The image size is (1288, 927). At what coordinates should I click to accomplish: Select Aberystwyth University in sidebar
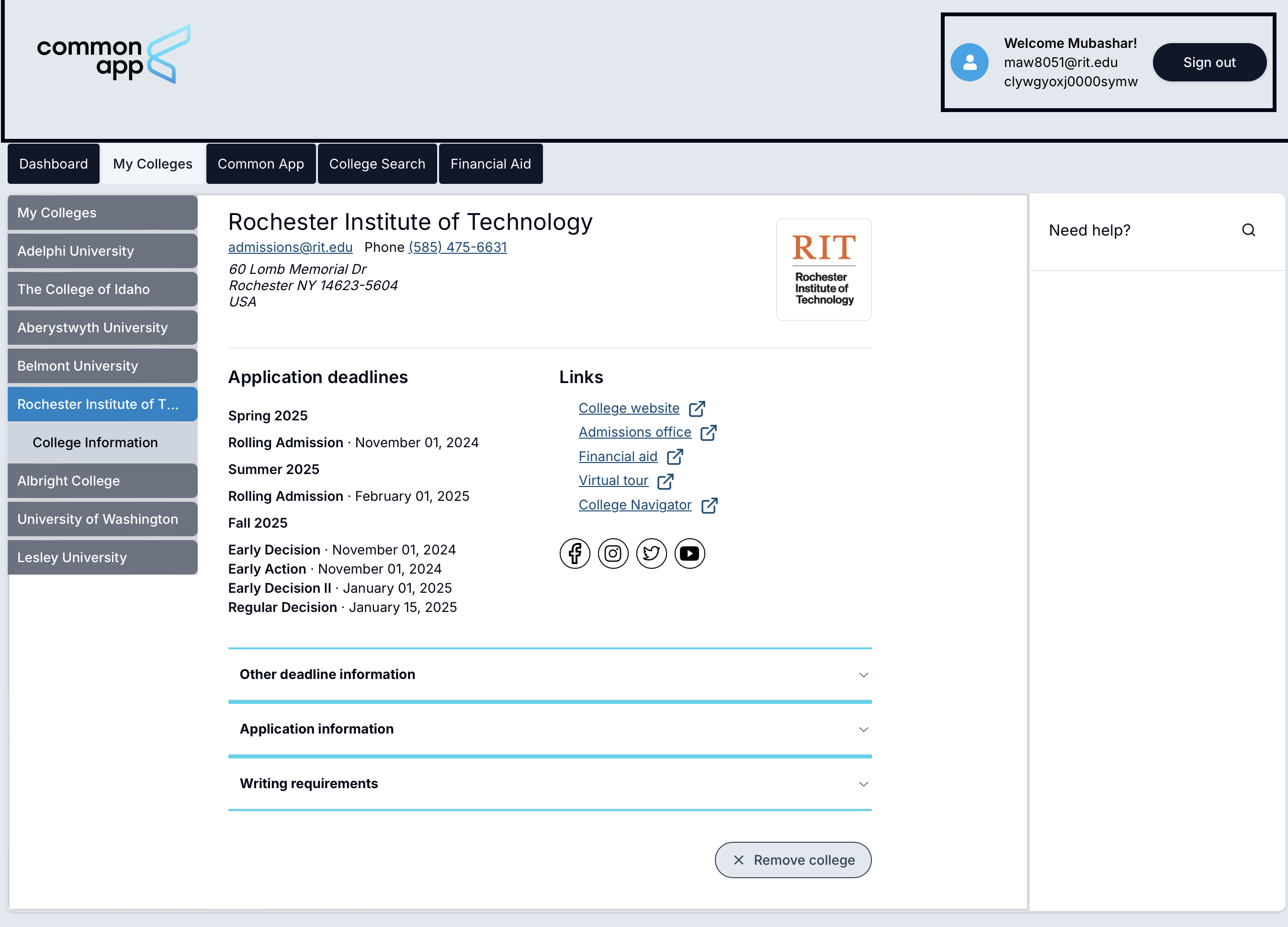[102, 328]
